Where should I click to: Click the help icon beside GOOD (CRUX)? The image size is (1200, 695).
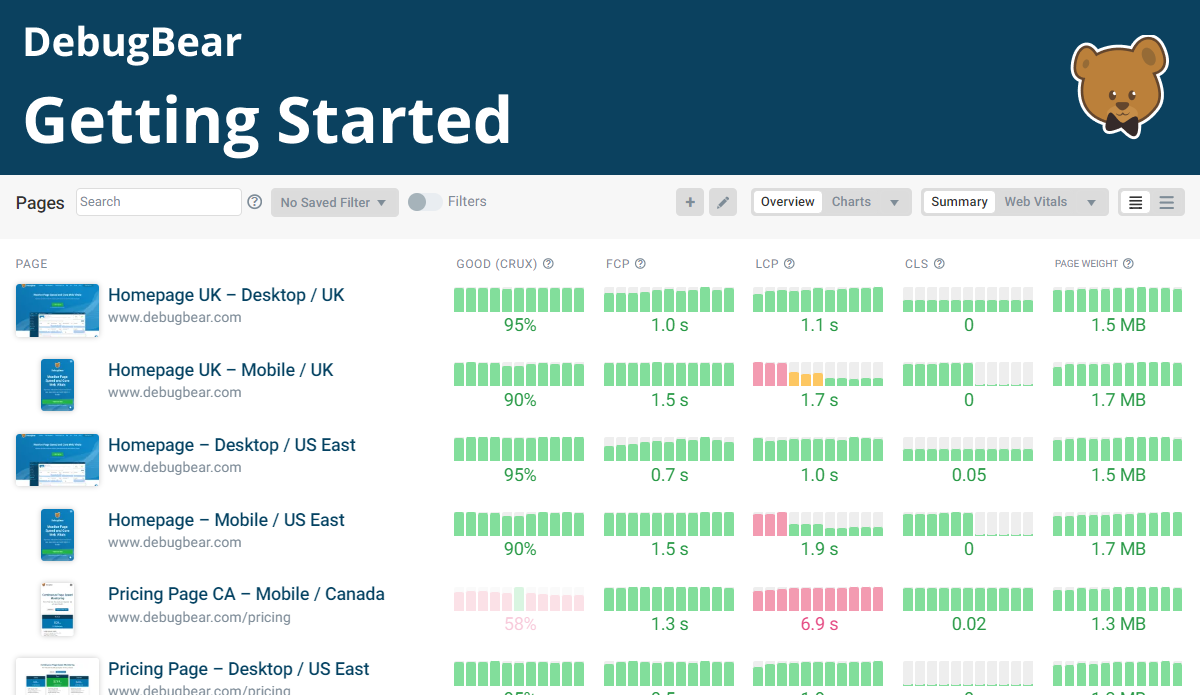pyautogui.click(x=548, y=263)
